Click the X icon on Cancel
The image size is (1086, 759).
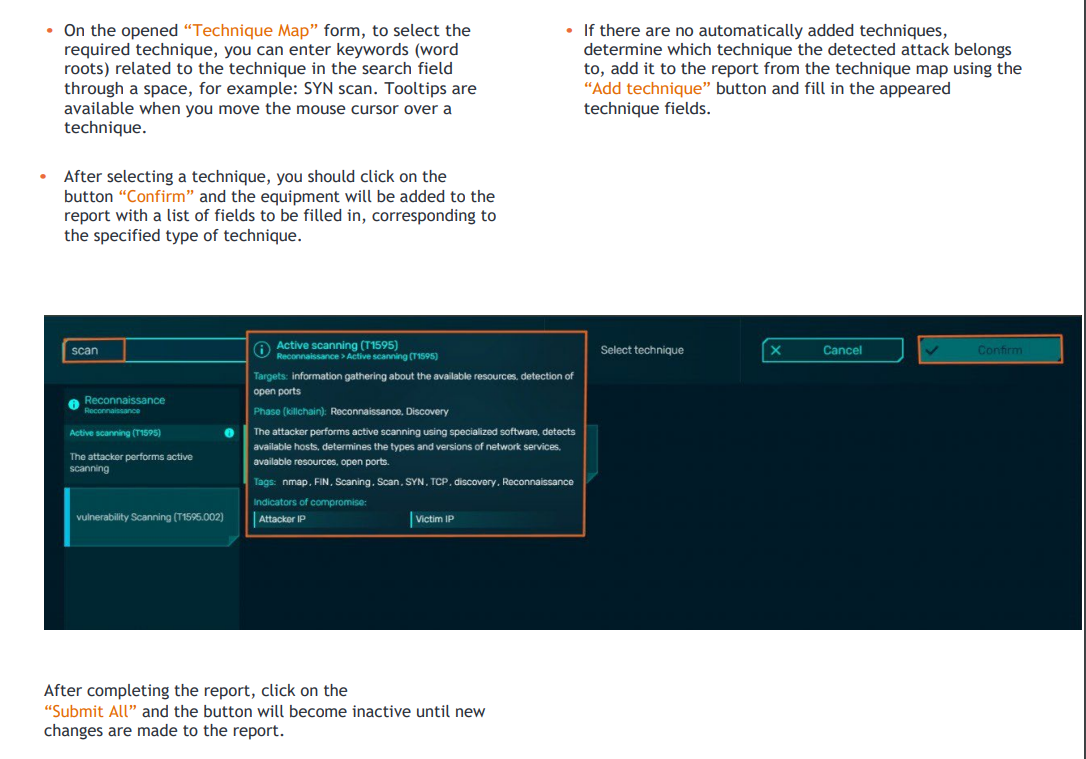click(x=776, y=350)
